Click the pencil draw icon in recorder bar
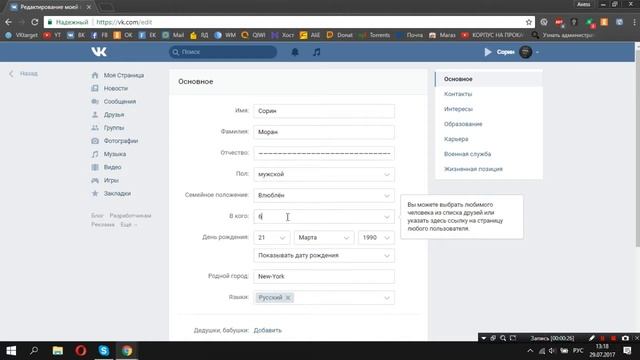Image resolution: width=640 pixels, height=360 pixels. pos(592,338)
